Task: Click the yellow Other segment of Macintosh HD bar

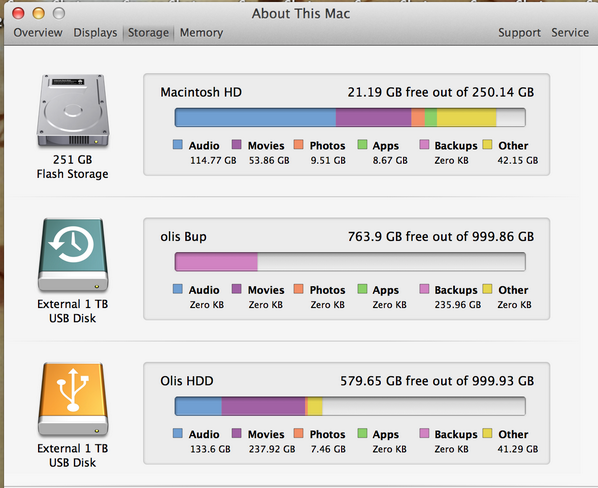Action: 466,117
